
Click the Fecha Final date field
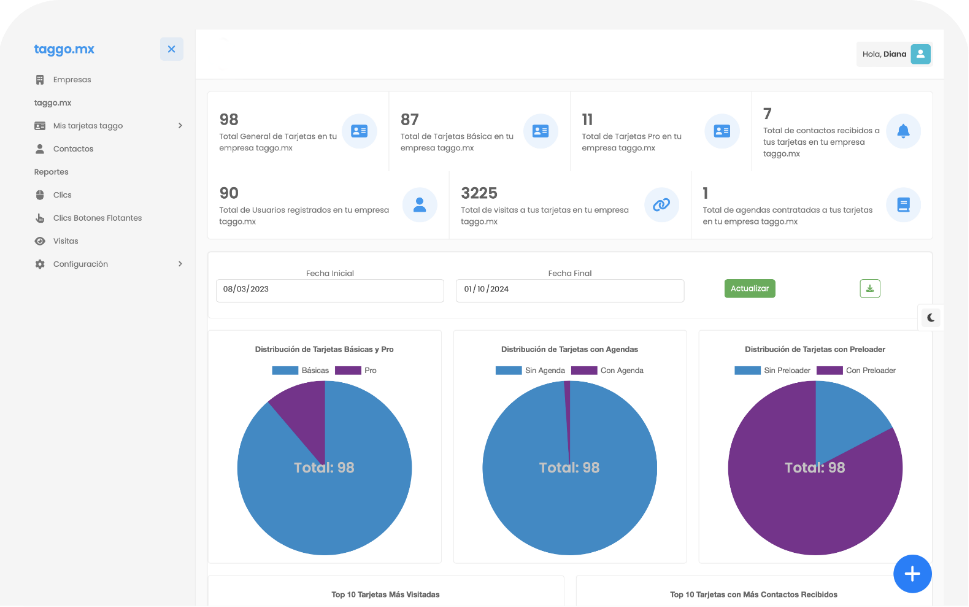(570, 291)
